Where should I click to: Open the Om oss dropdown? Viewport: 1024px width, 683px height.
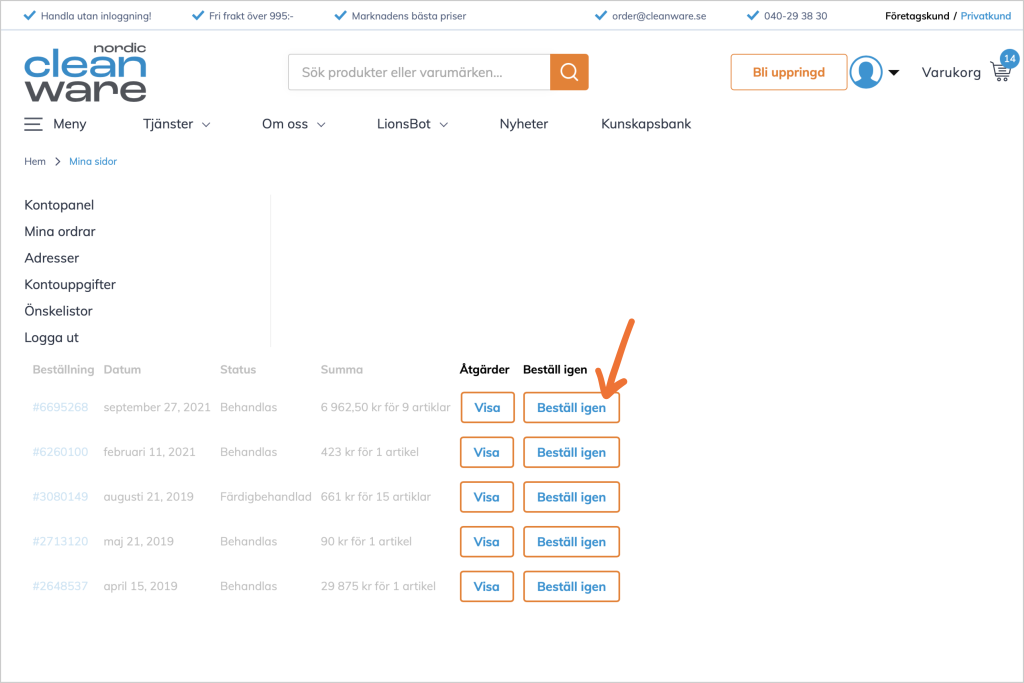click(294, 124)
